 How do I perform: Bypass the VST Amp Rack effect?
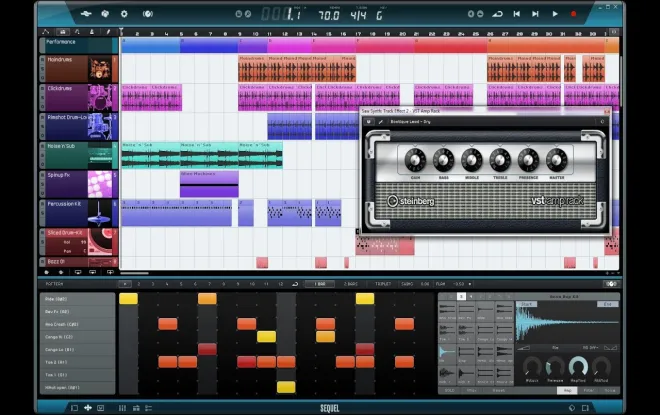click(x=368, y=122)
